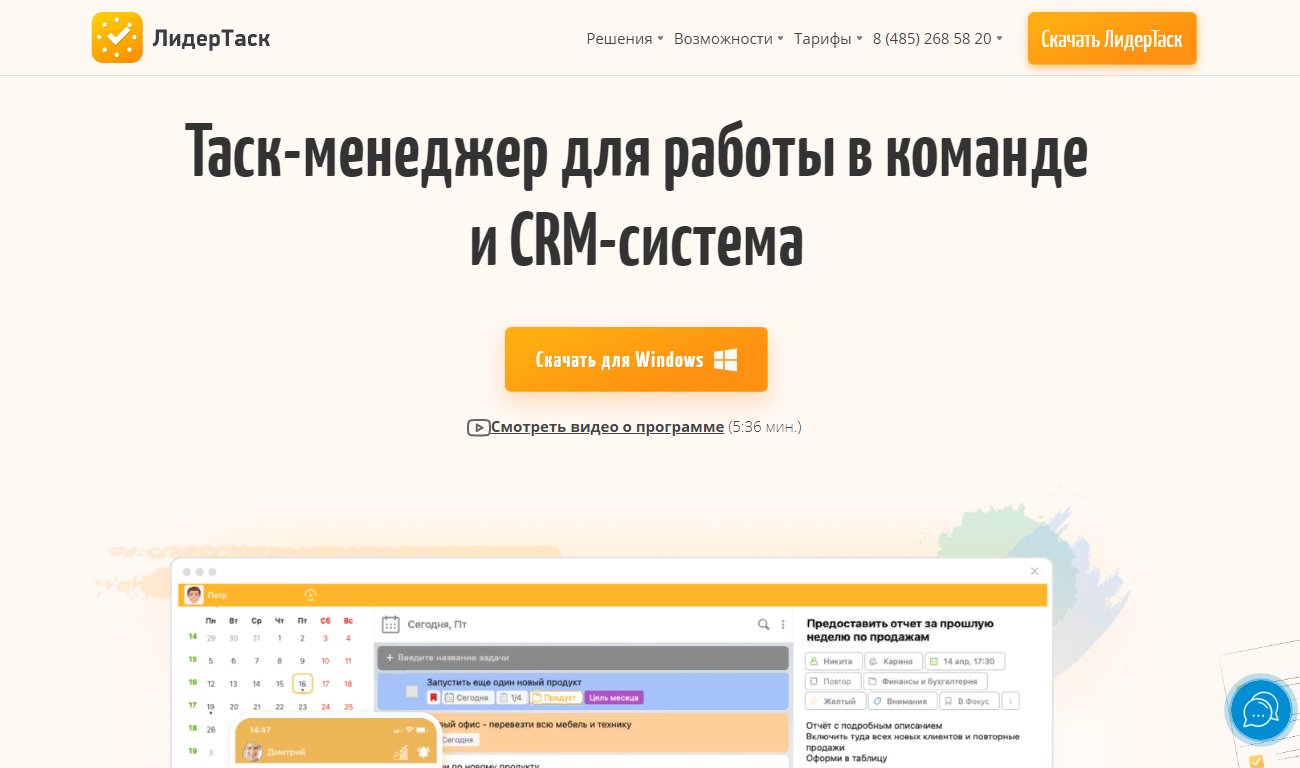Click the calendar icon beside Сегодня, Пт
The image size is (1300, 768).
[391, 624]
